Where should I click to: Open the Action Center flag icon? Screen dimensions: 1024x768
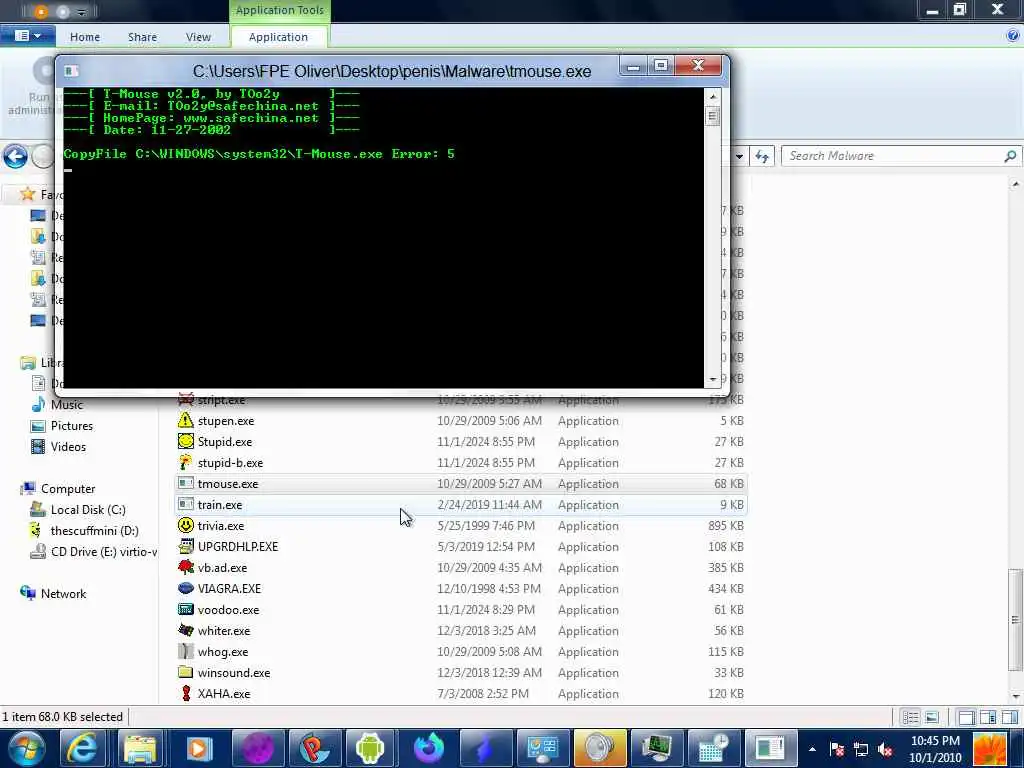(x=836, y=750)
